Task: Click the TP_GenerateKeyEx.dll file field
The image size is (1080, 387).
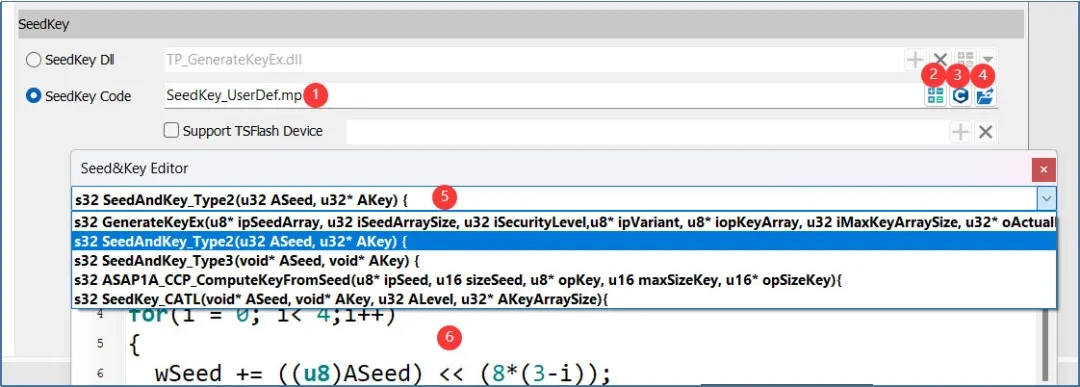Action: (x=532, y=60)
